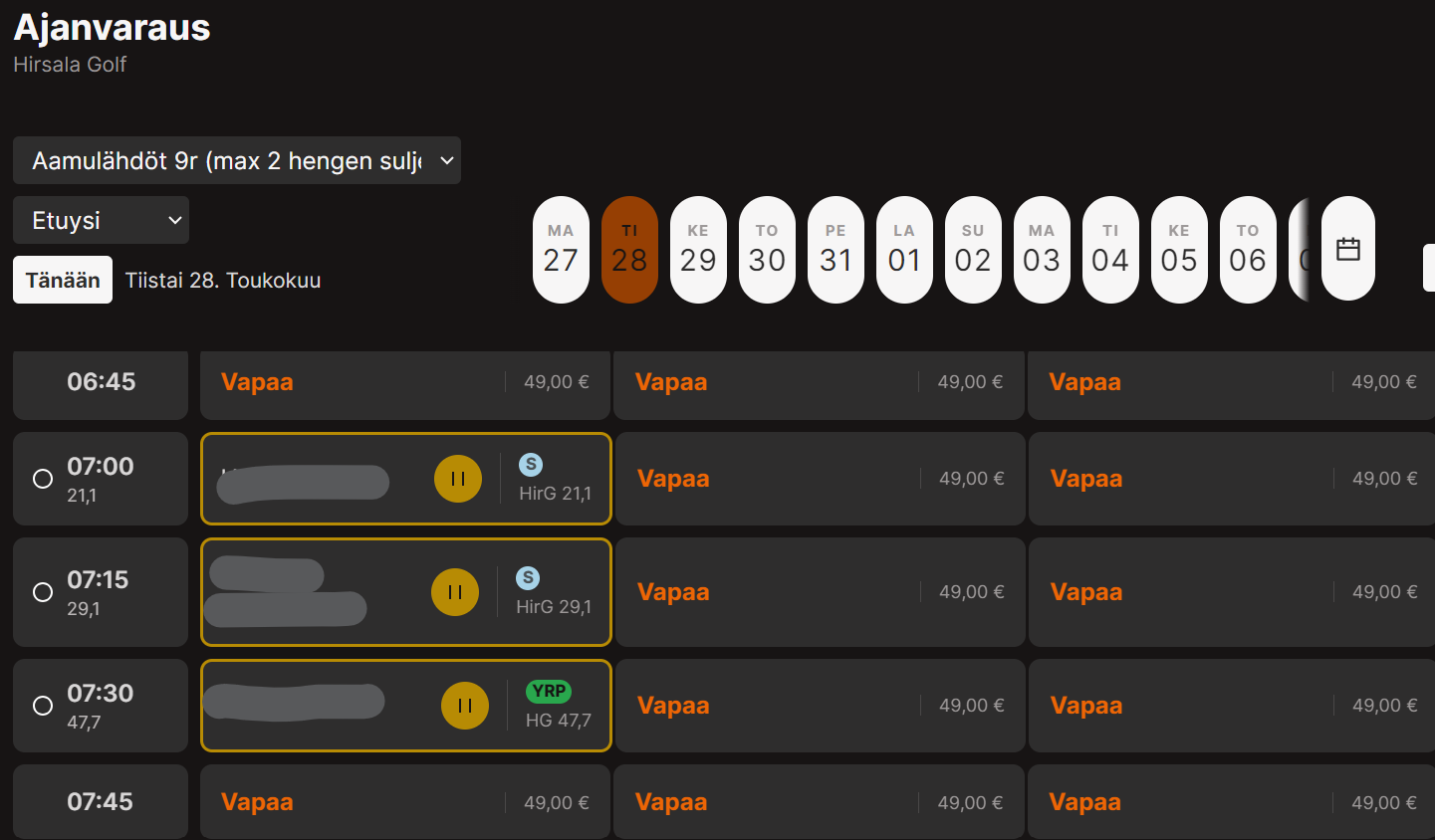Screen dimensions: 1435x840
Task: Book the last Vapaa slot at 07:45
Action: (1233, 802)
